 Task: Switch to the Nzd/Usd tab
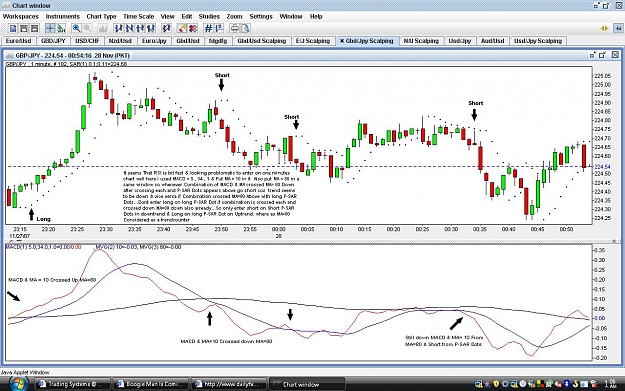(120, 41)
